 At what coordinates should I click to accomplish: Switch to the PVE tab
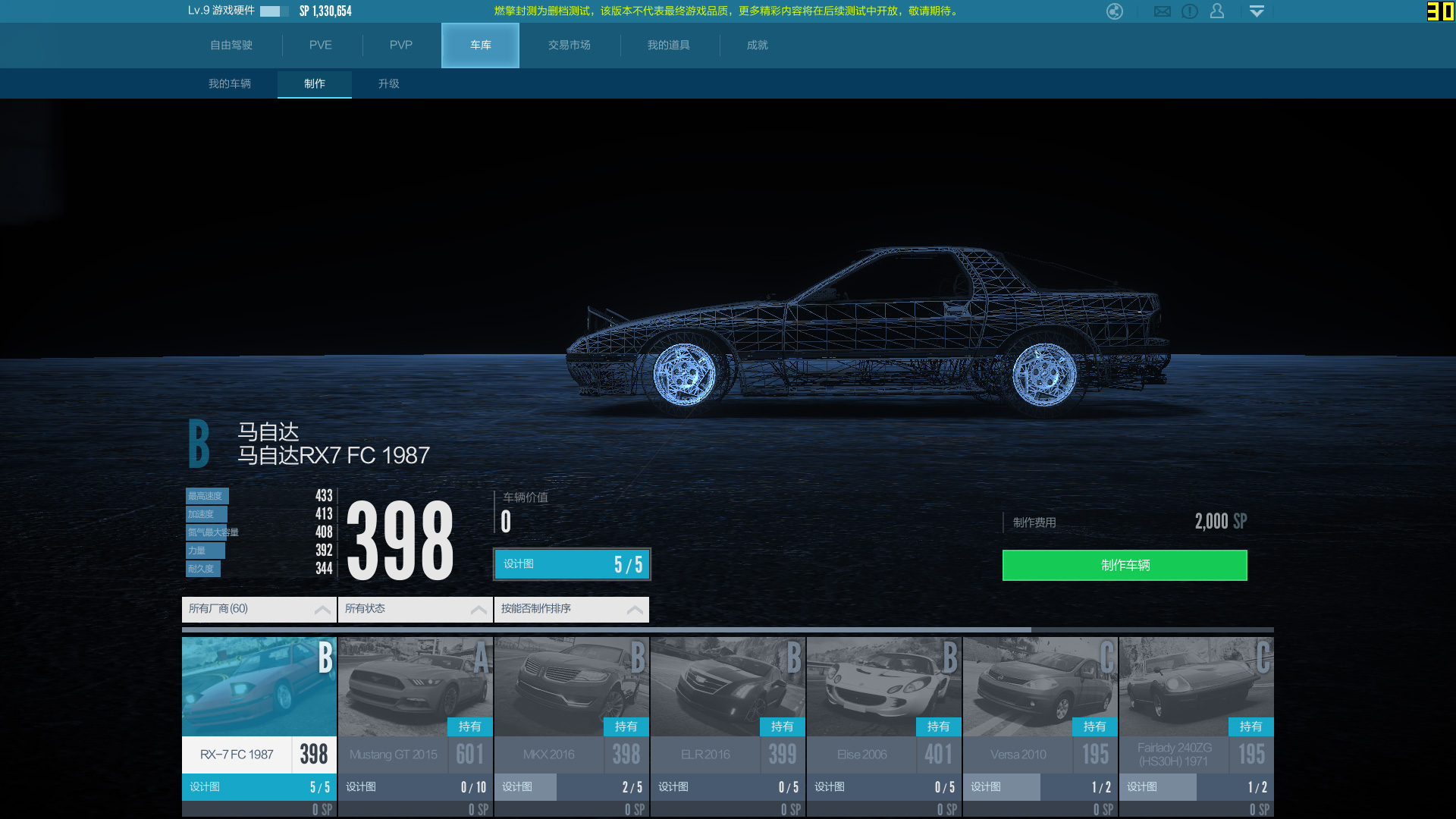click(x=321, y=45)
